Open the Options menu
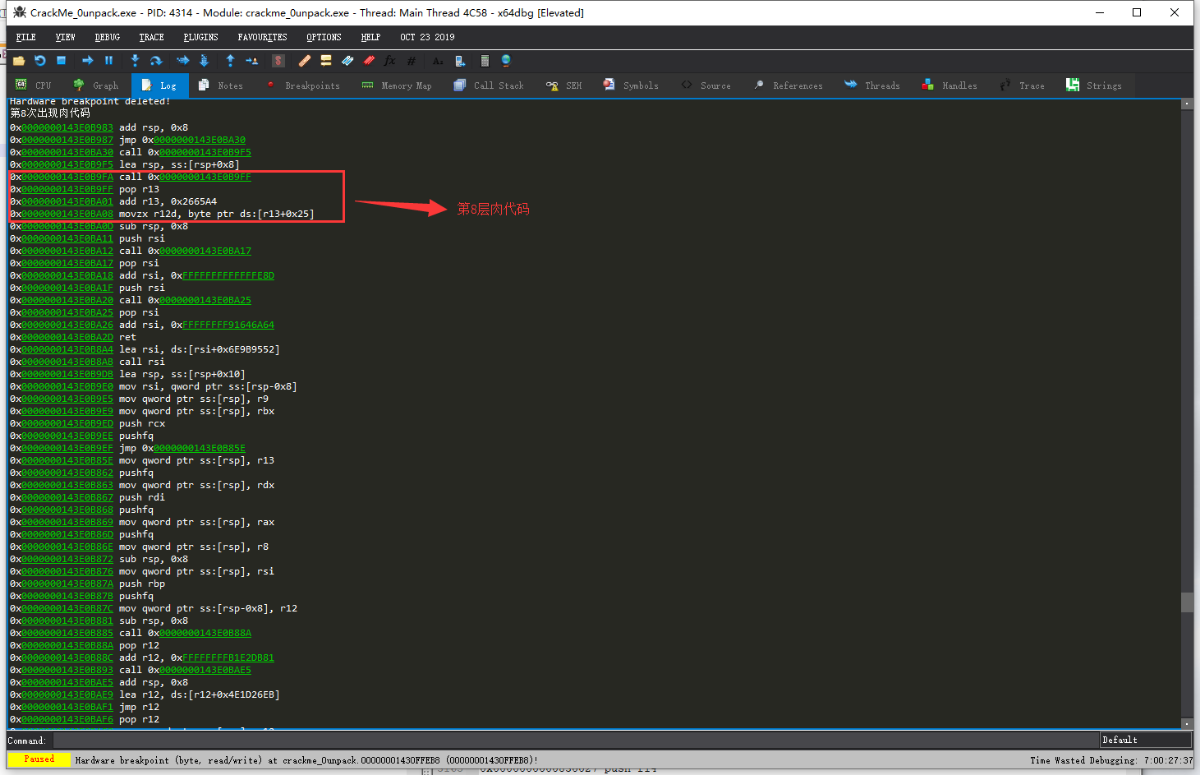Screen dimensions: 1200x775 [324, 37]
